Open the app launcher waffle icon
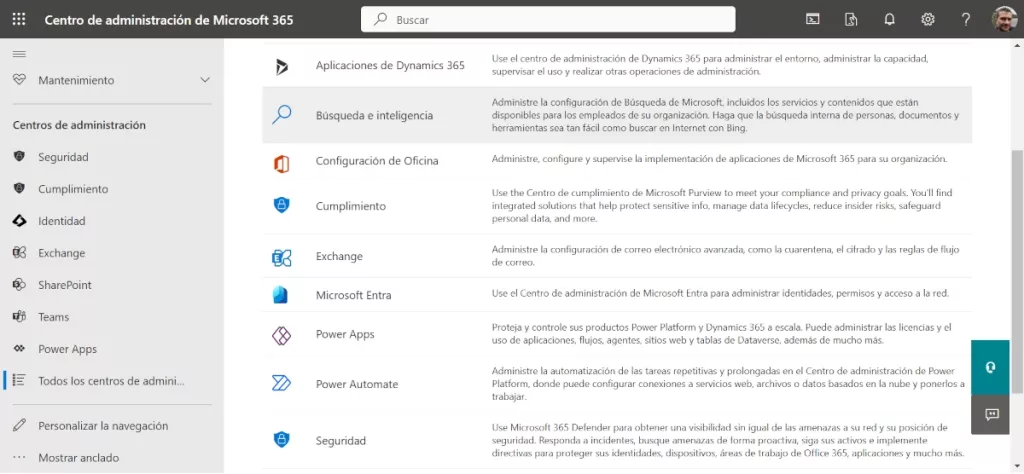The height and width of the screenshot is (474, 1024). tap(19, 19)
